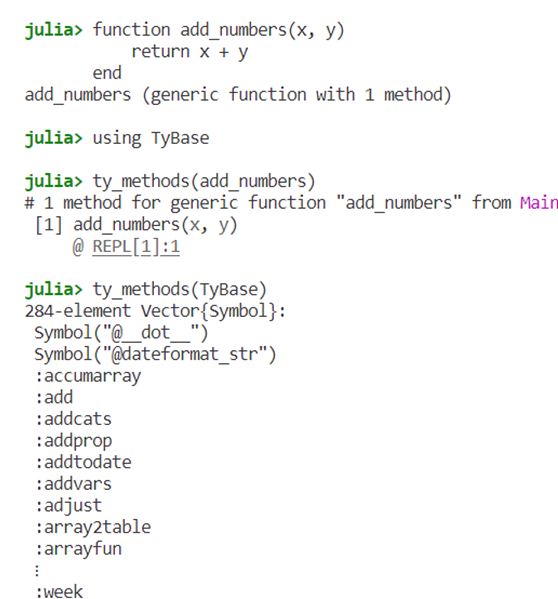The width and height of the screenshot is (558, 599).
Task: Click the 'function add_numbers(x, y)' line
Action: click(218, 30)
